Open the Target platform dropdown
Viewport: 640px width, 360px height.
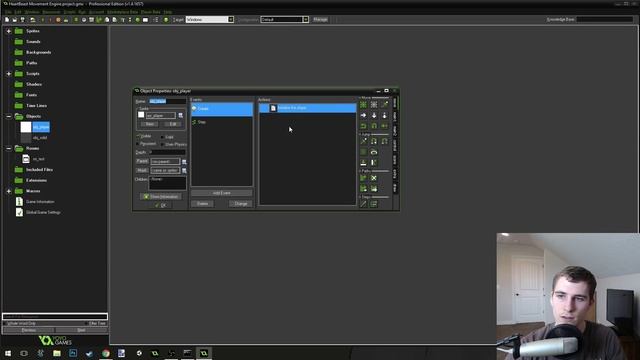231,20
